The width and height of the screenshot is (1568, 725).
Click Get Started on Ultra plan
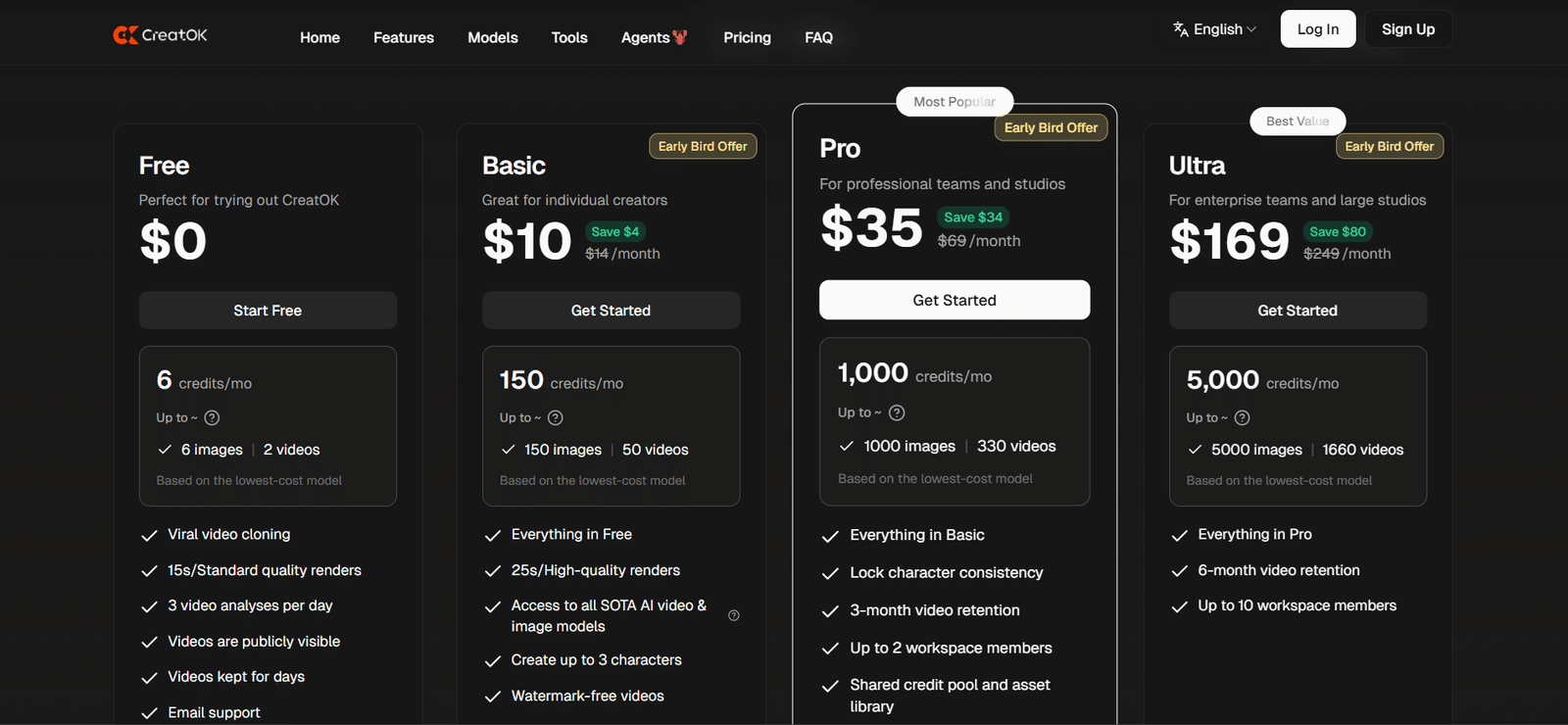1298,311
